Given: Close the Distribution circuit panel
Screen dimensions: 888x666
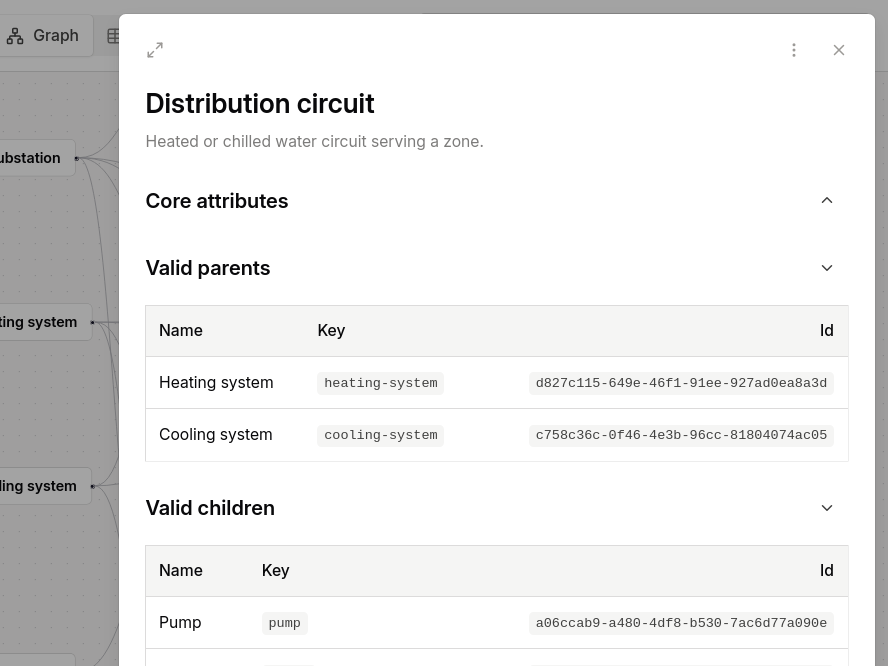Looking at the screenshot, I should [839, 50].
